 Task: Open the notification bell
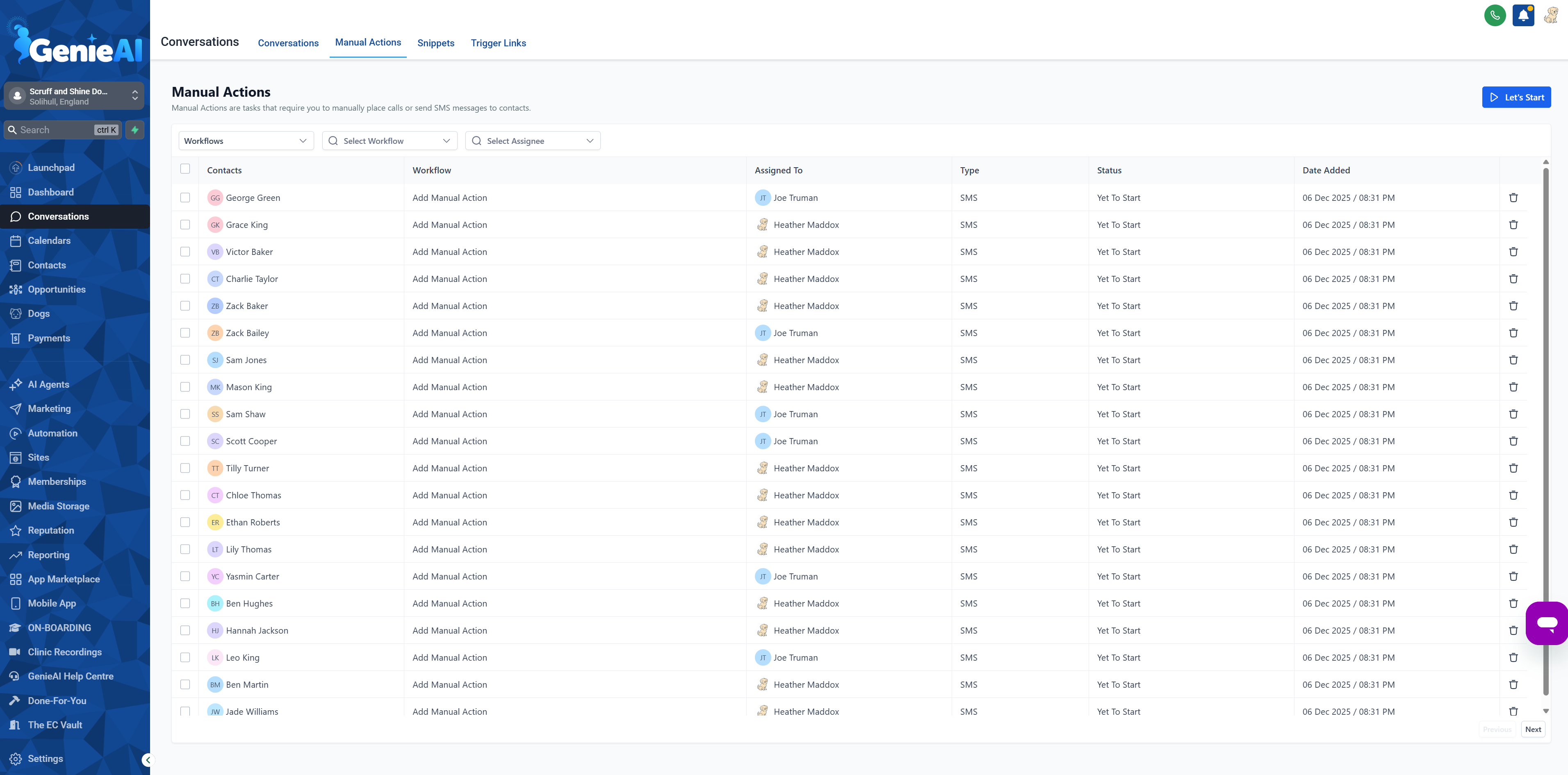click(1524, 15)
